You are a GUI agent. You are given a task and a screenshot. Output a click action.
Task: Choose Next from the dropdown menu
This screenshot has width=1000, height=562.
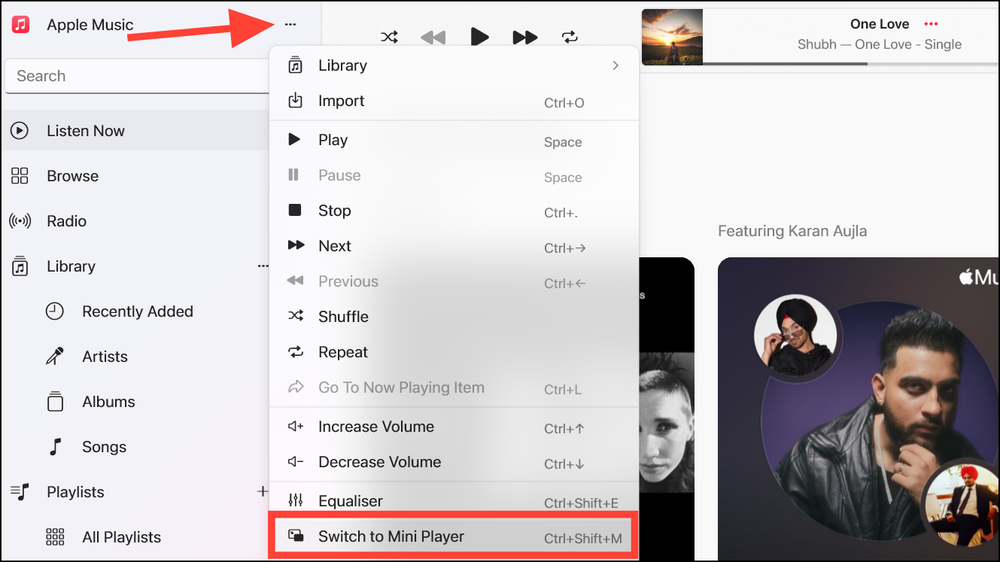pos(453,246)
